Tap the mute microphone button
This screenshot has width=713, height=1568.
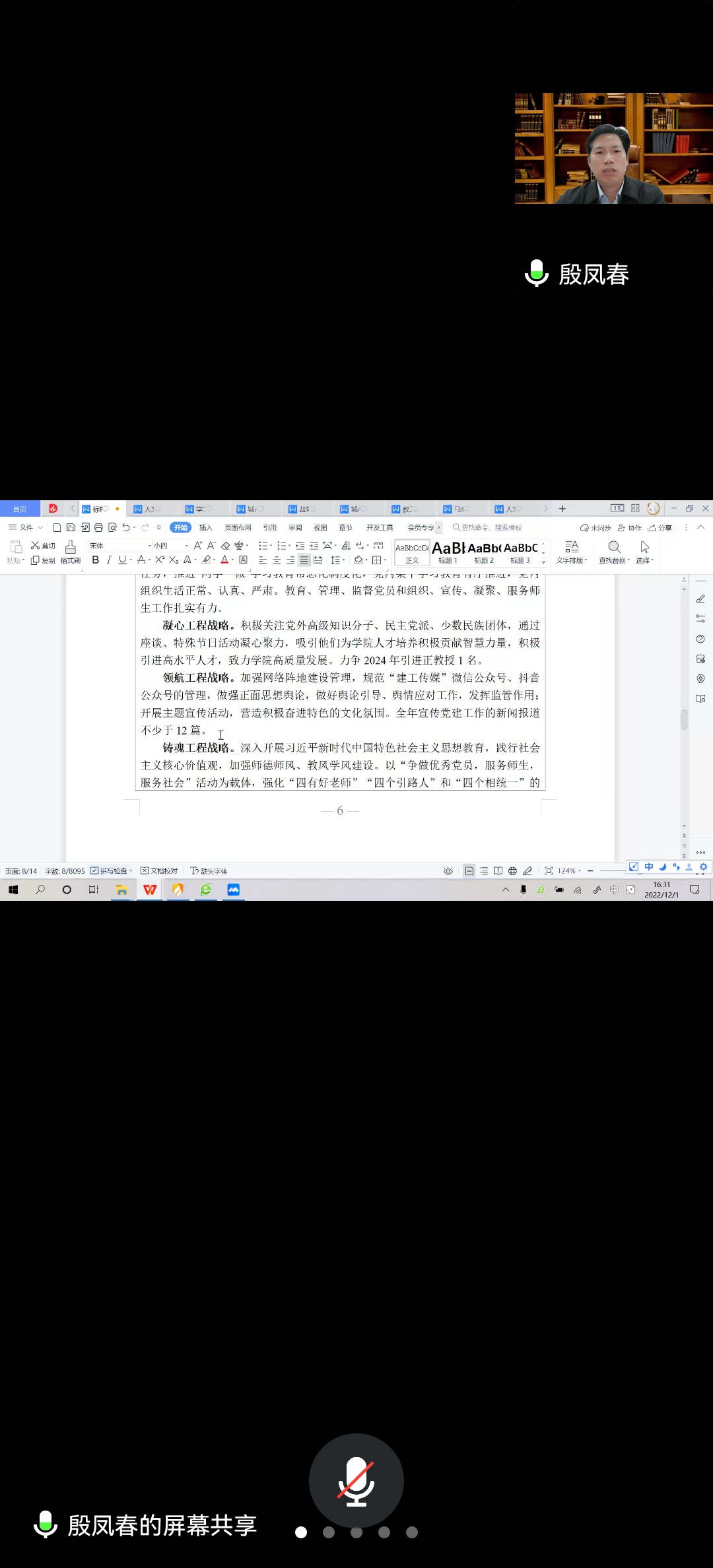356,1480
